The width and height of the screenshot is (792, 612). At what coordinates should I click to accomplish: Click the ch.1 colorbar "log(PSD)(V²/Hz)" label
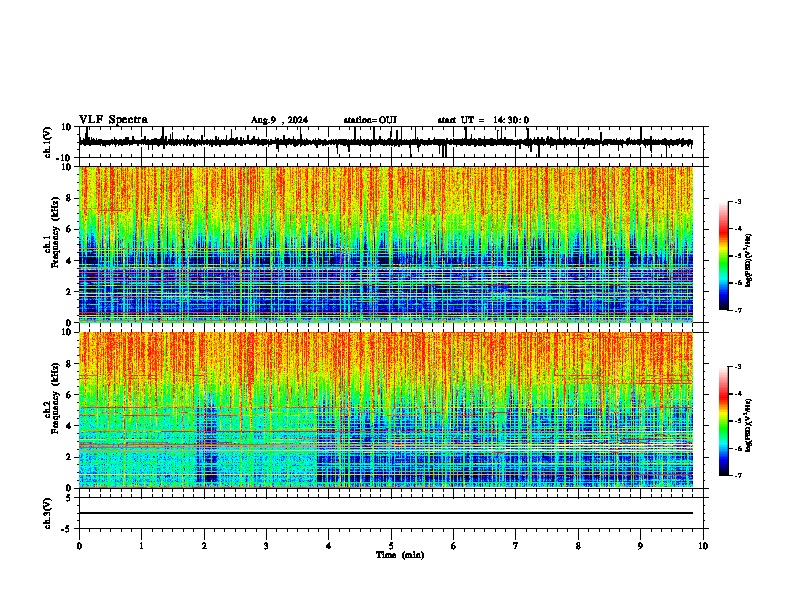(x=749, y=261)
